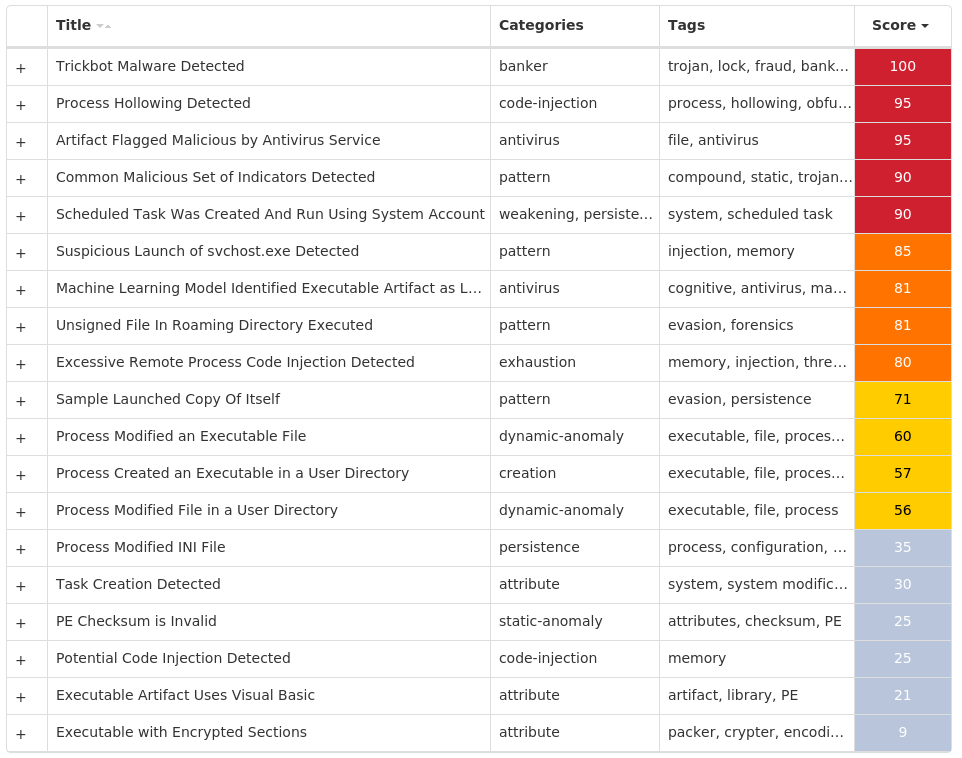Sort table by Score column header
The image size is (962, 758).
click(x=900, y=25)
